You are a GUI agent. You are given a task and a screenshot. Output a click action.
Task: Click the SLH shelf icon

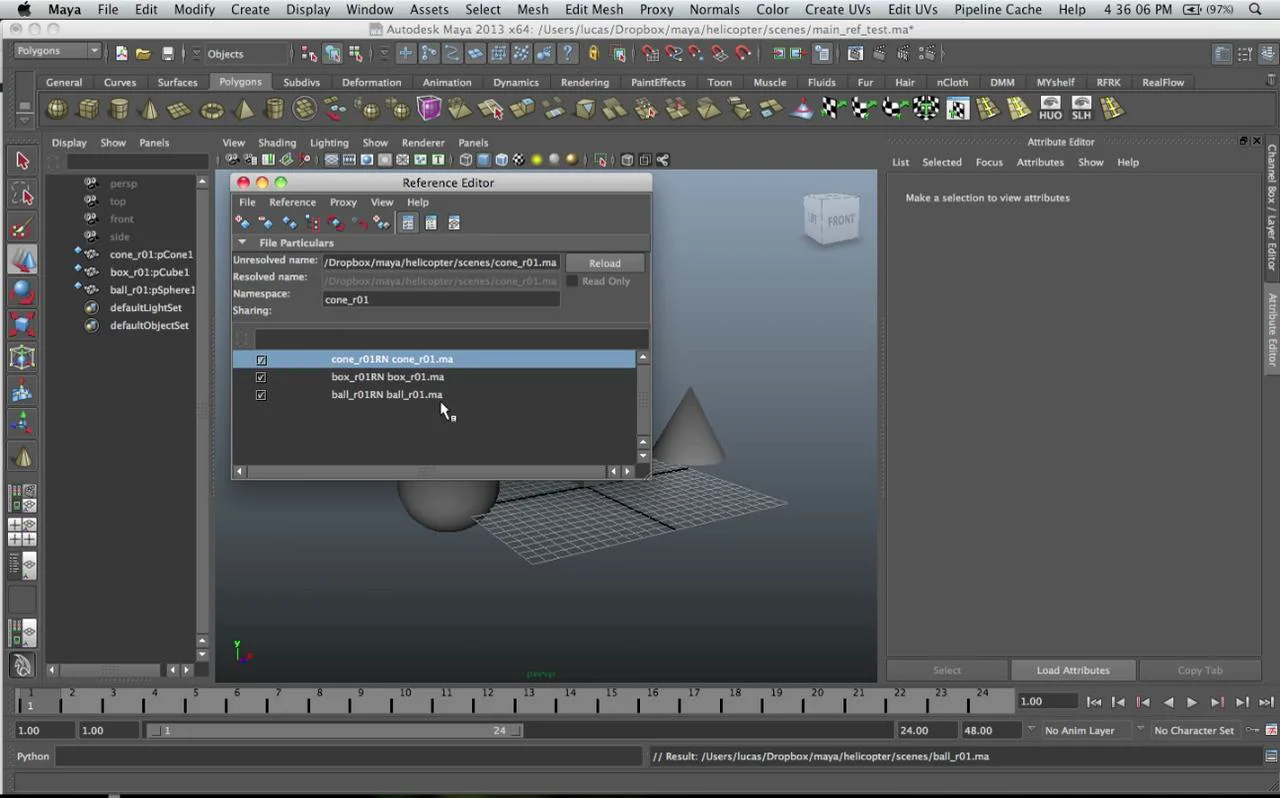point(1081,108)
